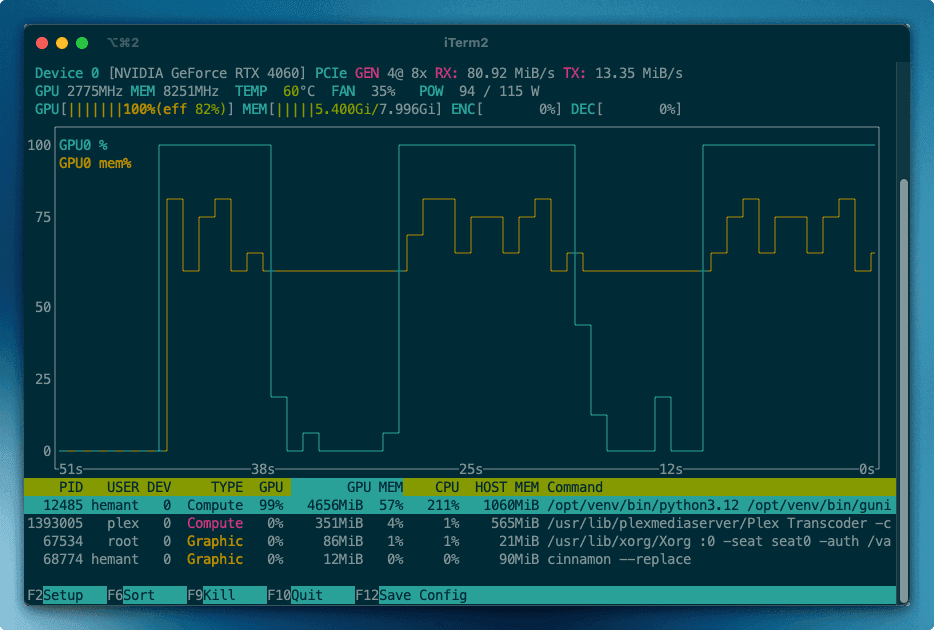Select the python3.12 process row 12485

click(460, 505)
